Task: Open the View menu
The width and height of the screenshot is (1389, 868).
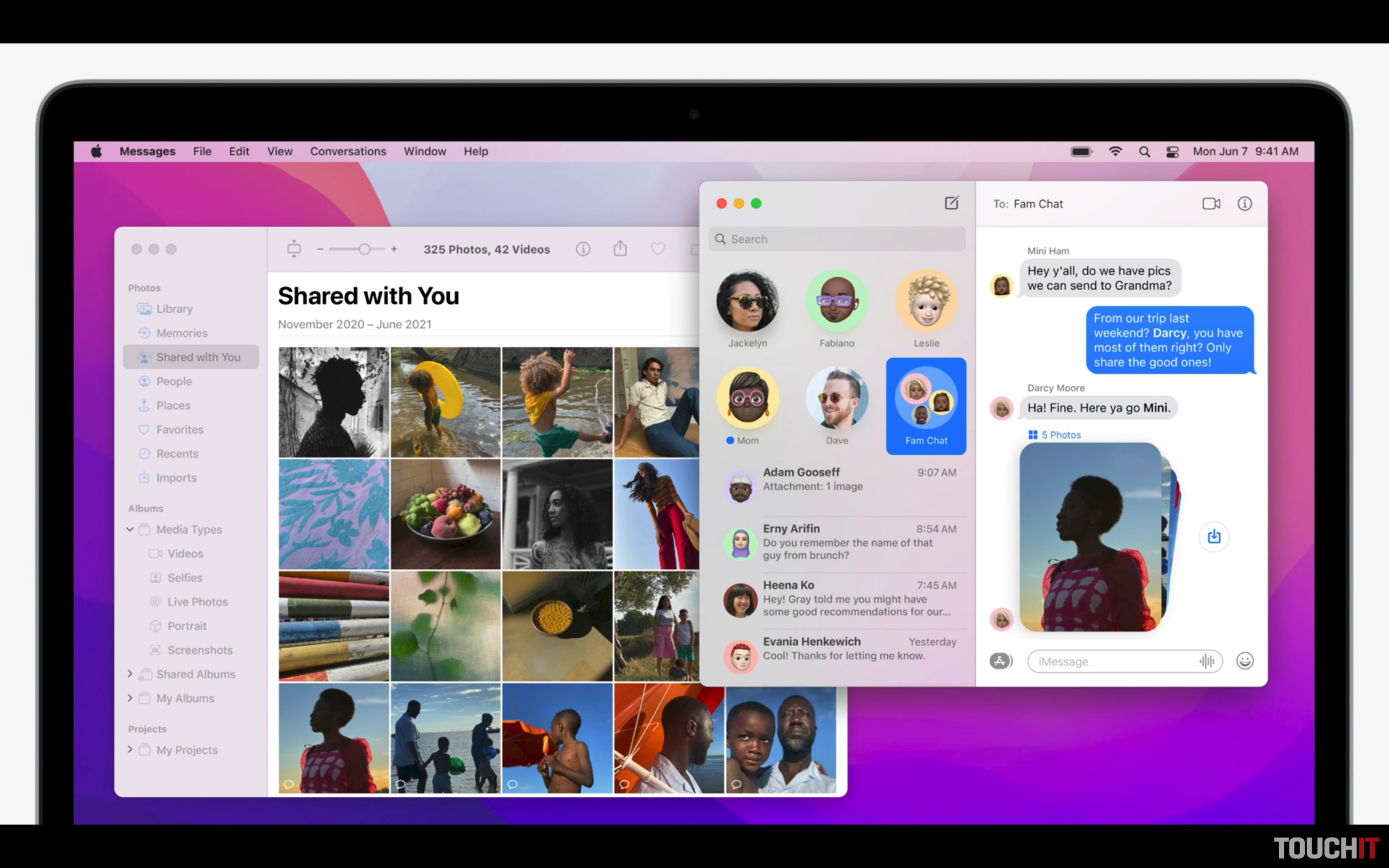Action: tap(279, 151)
